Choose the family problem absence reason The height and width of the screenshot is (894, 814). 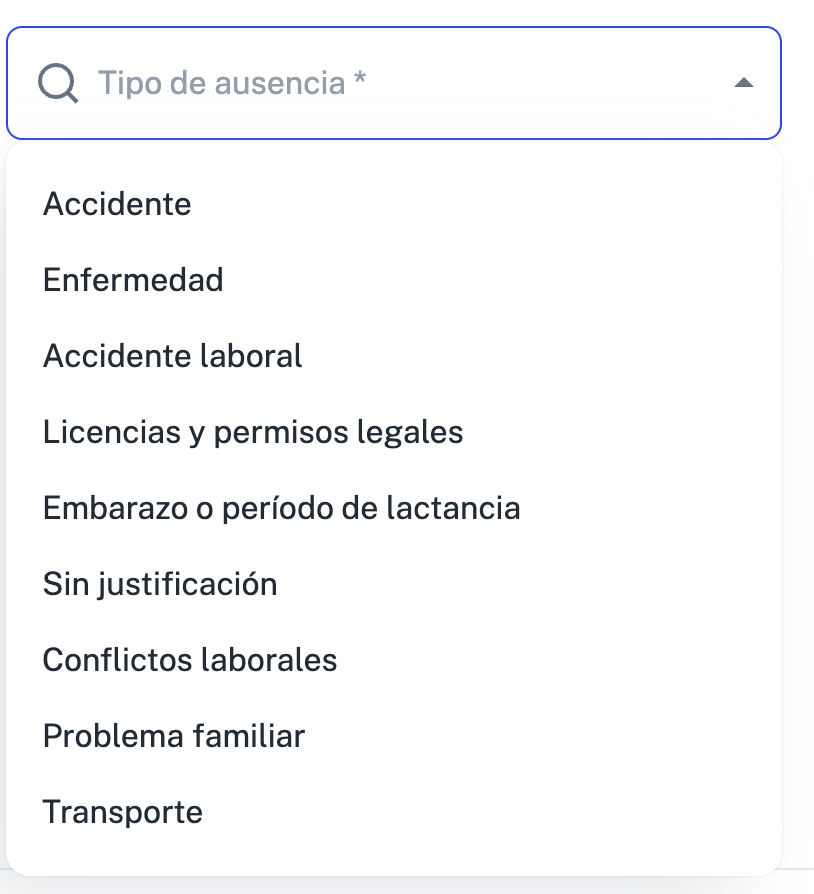[393, 735]
